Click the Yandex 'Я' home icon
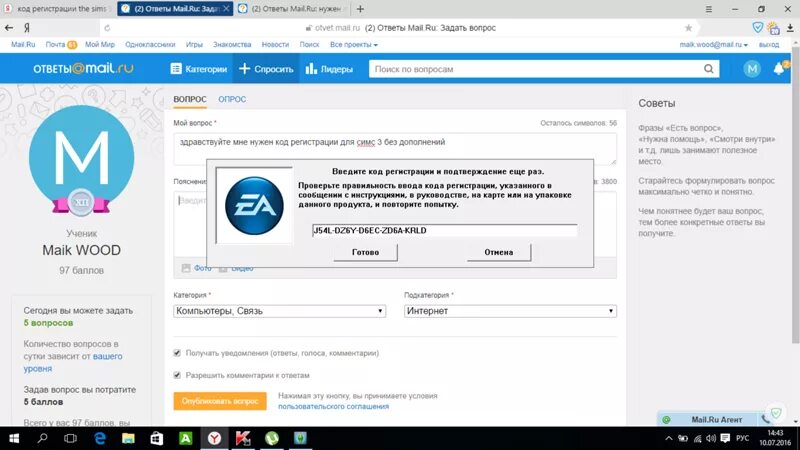Screen dimensions: 800x450 (27, 28)
